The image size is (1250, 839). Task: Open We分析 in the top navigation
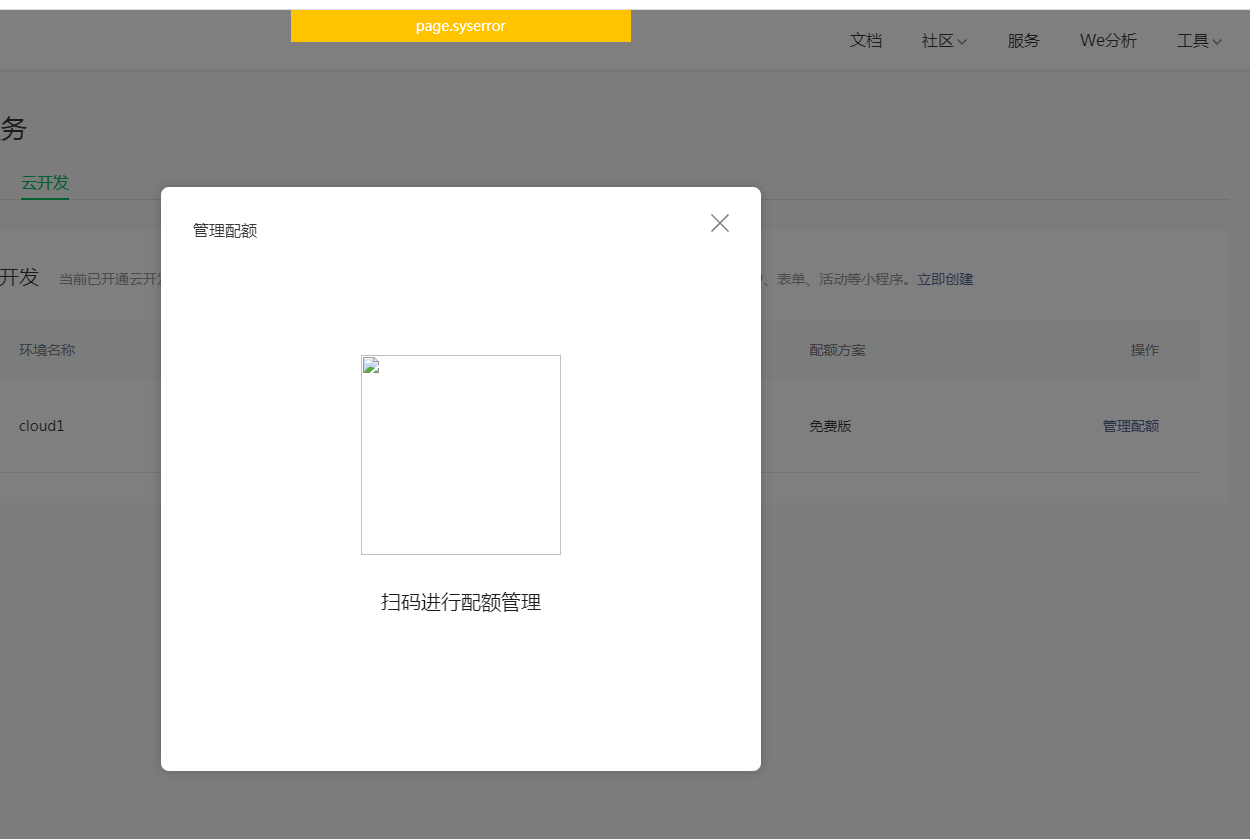(x=1108, y=41)
